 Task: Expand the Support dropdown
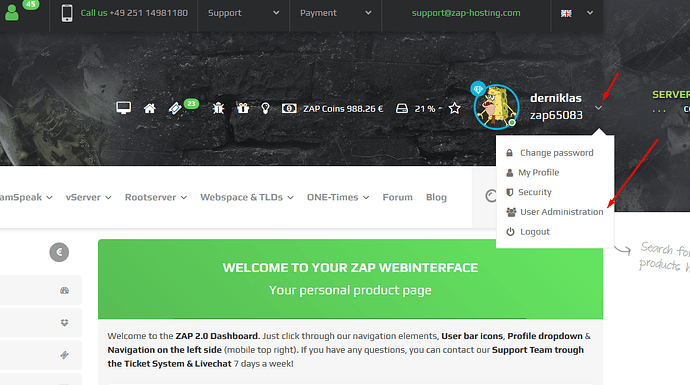(x=244, y=13)
